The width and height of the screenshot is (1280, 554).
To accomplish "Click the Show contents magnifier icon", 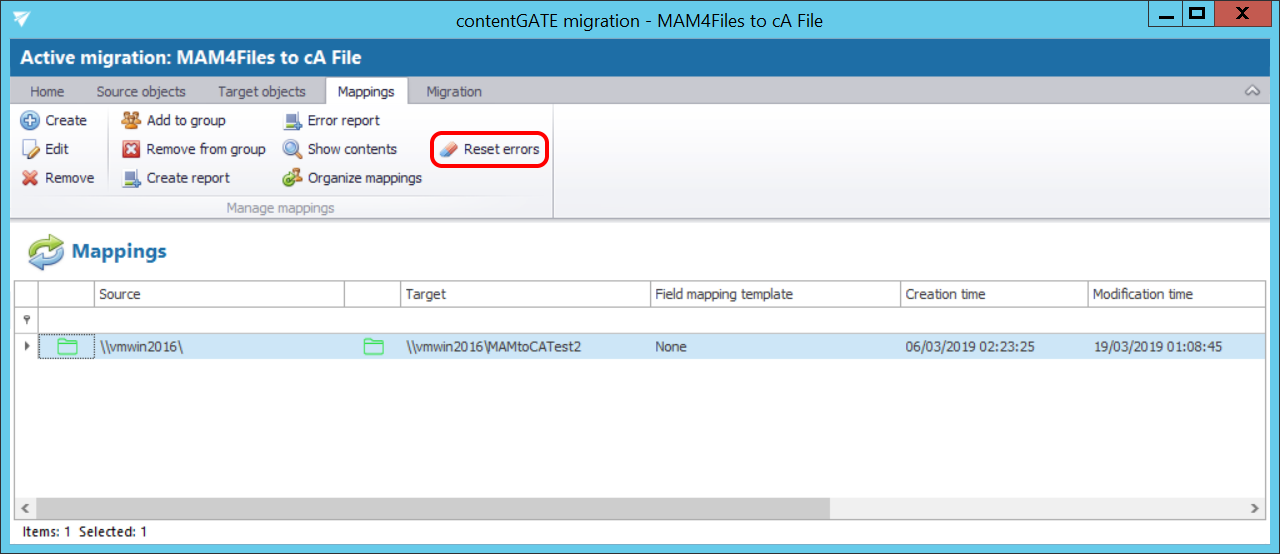I will pos(292,149).
